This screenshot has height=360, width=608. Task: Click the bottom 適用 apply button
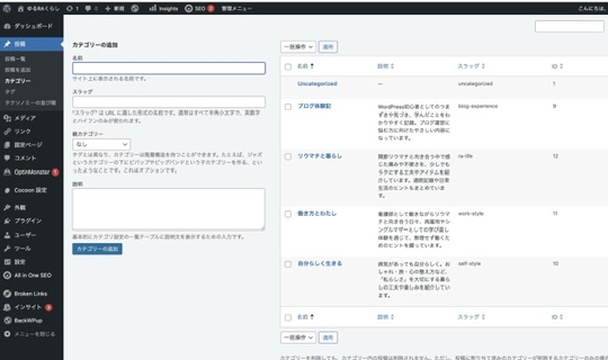(x=328, y=338)
